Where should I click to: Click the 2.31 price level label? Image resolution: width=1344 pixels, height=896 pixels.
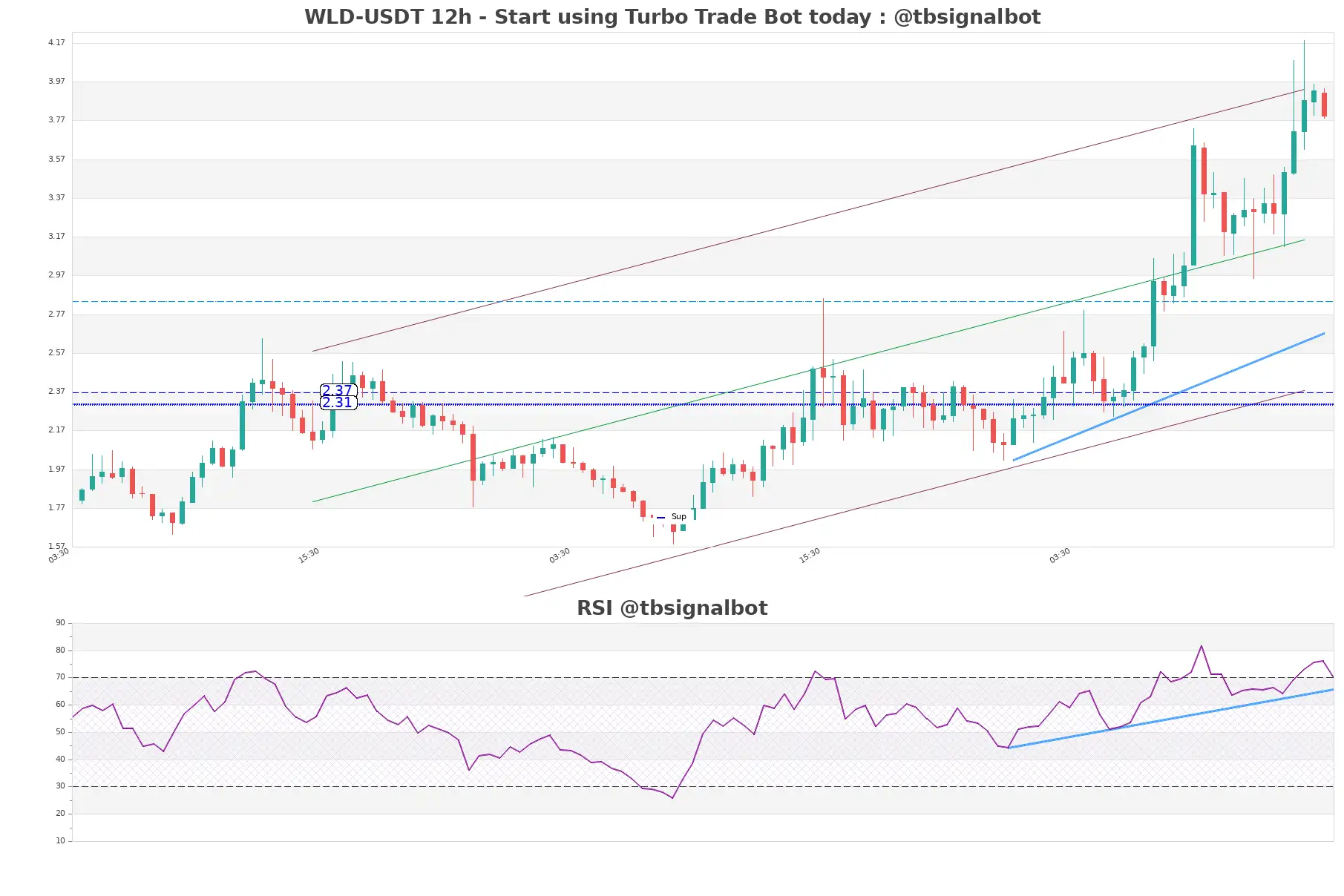338,403
